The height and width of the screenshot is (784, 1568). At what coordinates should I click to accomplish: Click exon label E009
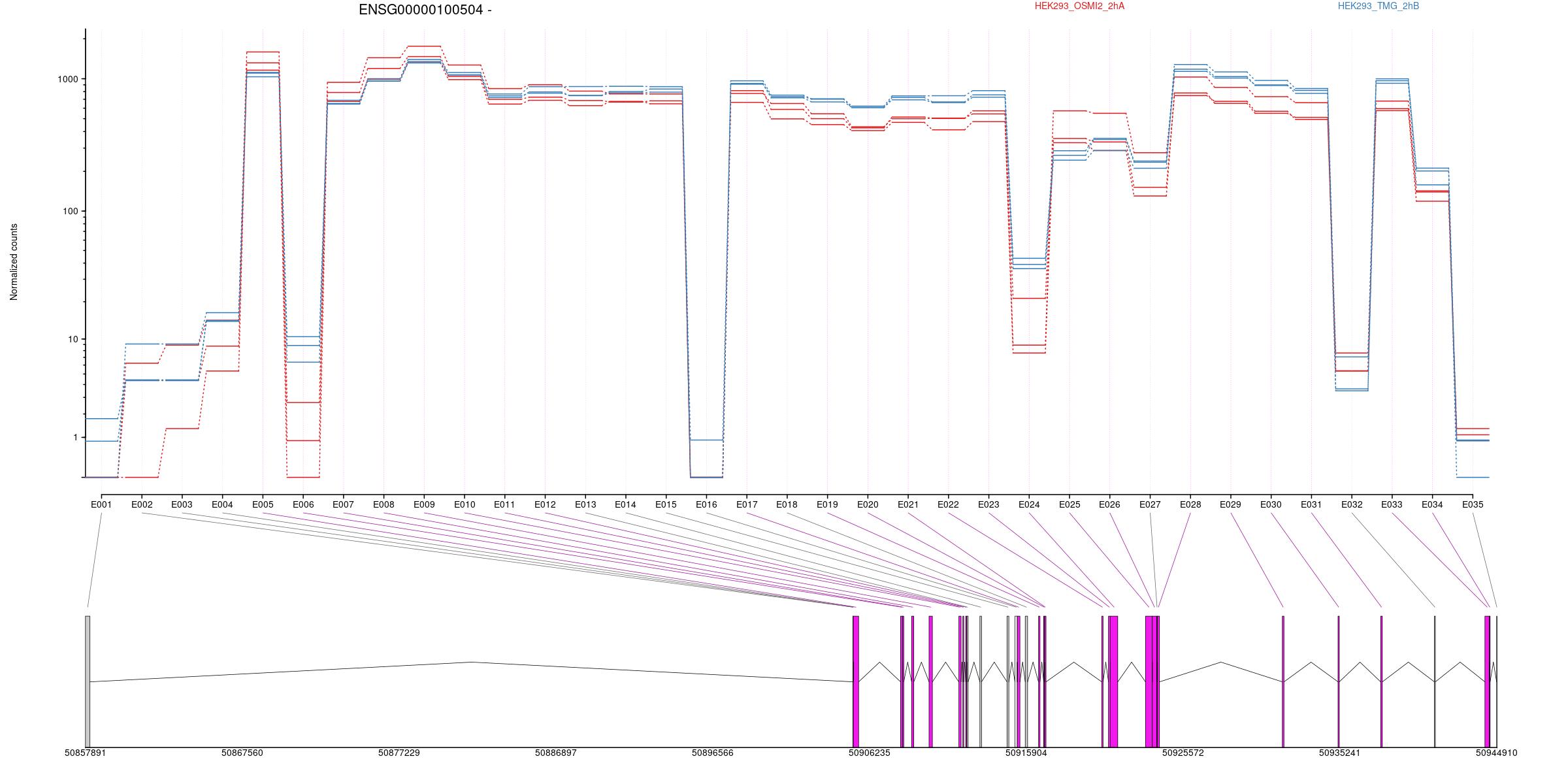(x=424, y=504)
